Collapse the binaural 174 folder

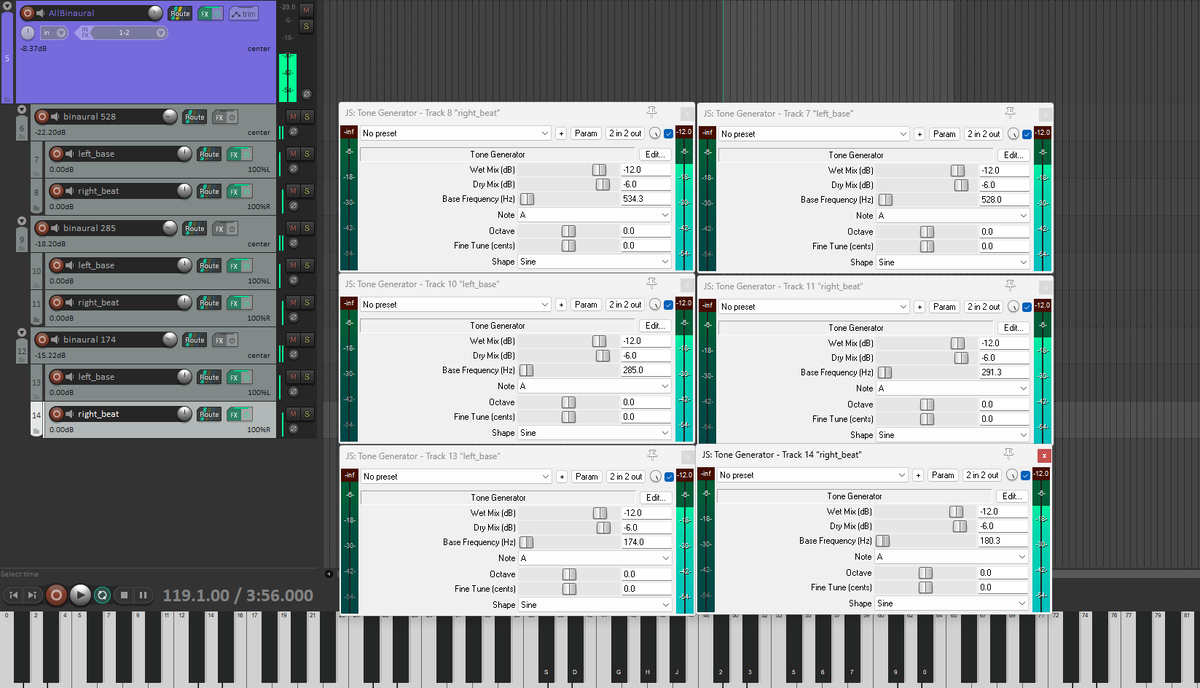pos(22,334)
